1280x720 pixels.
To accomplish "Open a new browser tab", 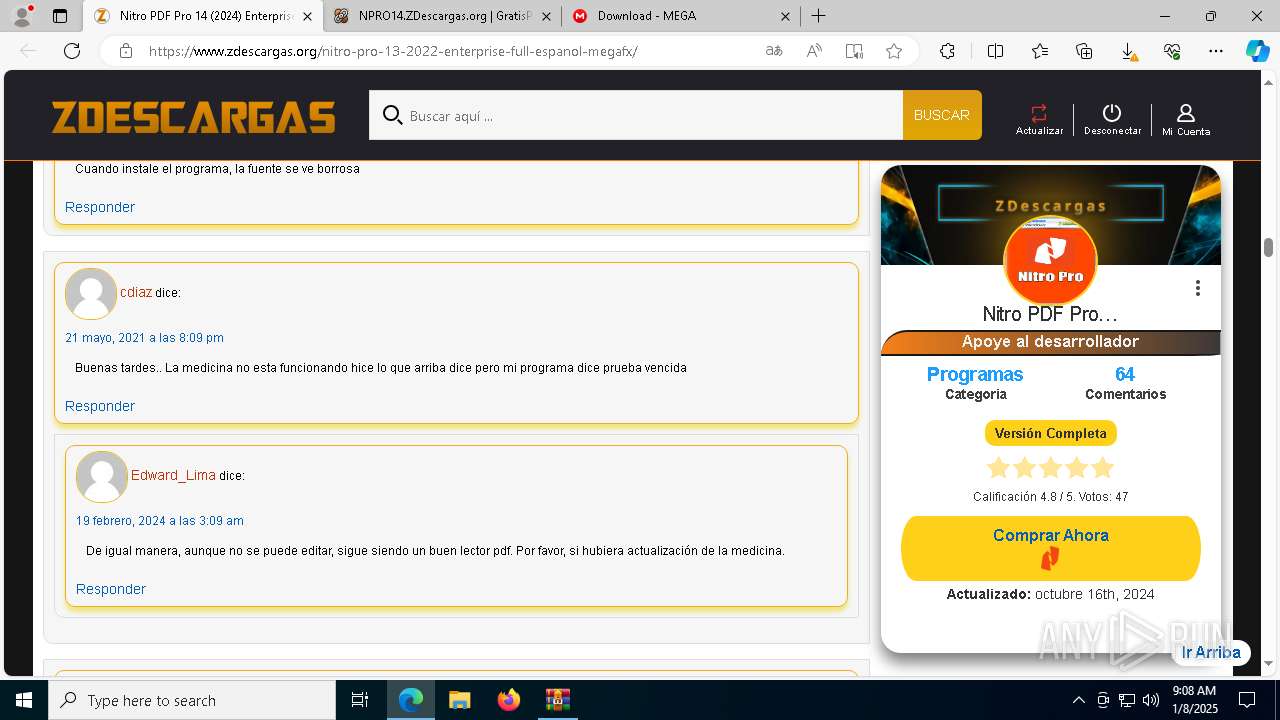I will [x=818, y=16].
